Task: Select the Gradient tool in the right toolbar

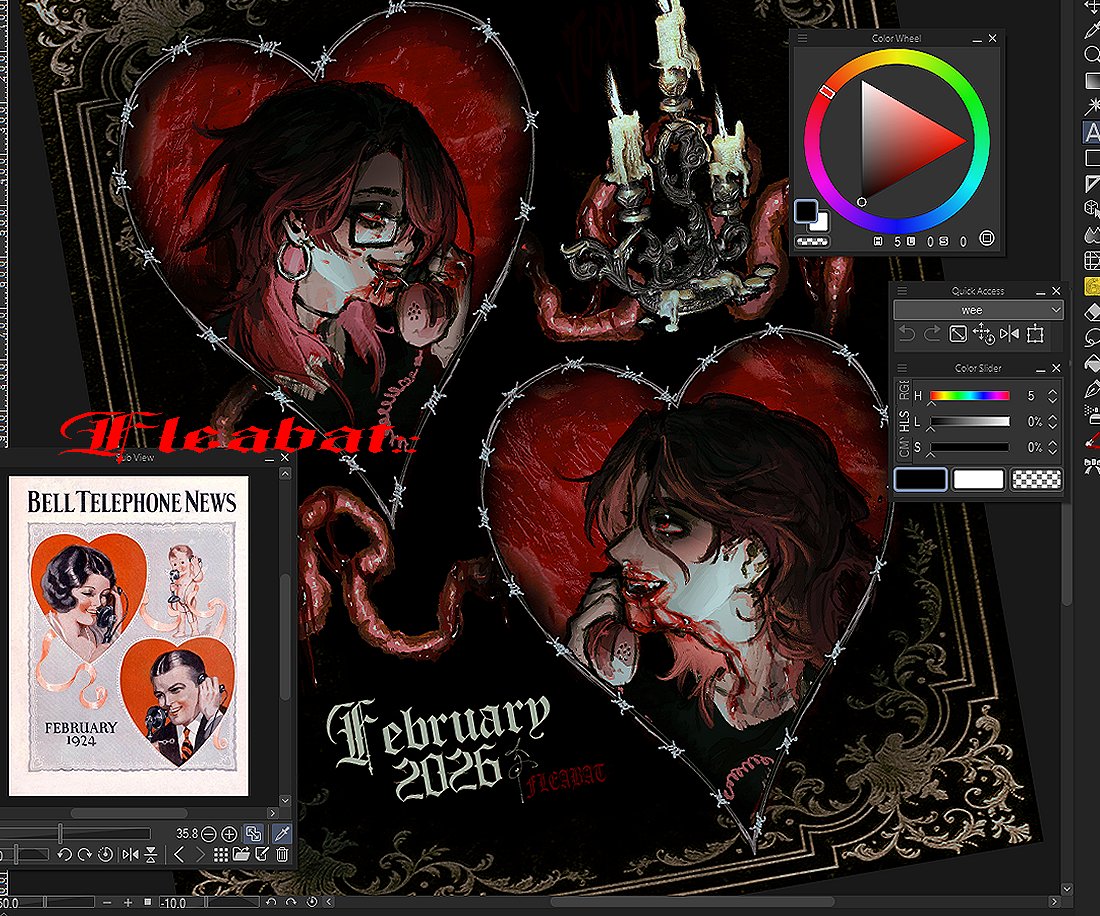Action: point(1092,81)
